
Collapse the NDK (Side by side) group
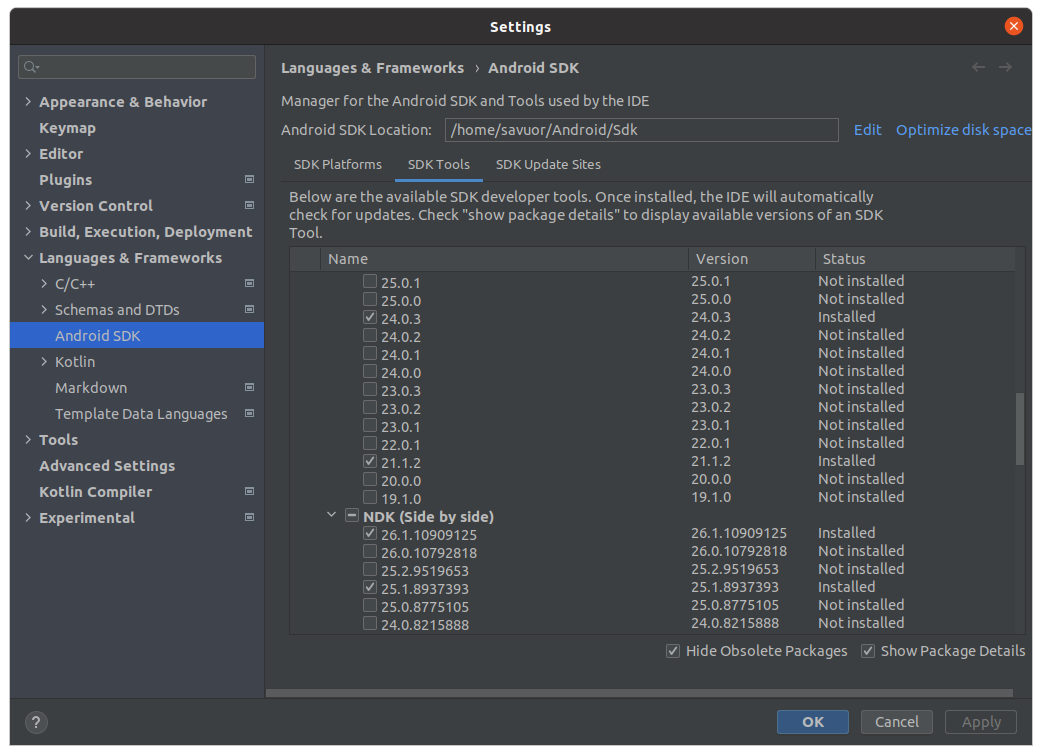[x=331, y=516]
